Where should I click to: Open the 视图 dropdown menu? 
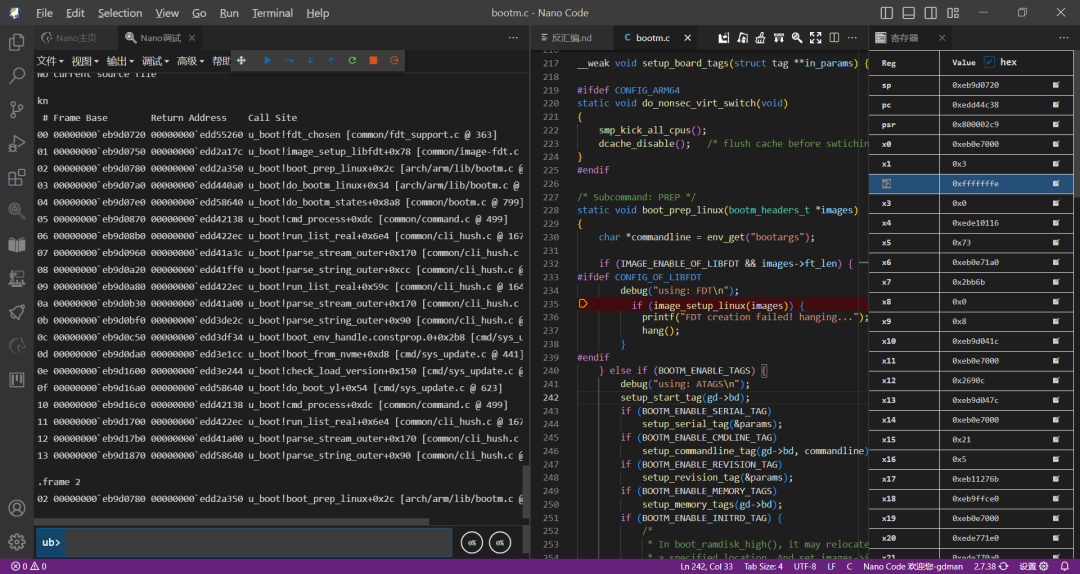coord(85,61)
